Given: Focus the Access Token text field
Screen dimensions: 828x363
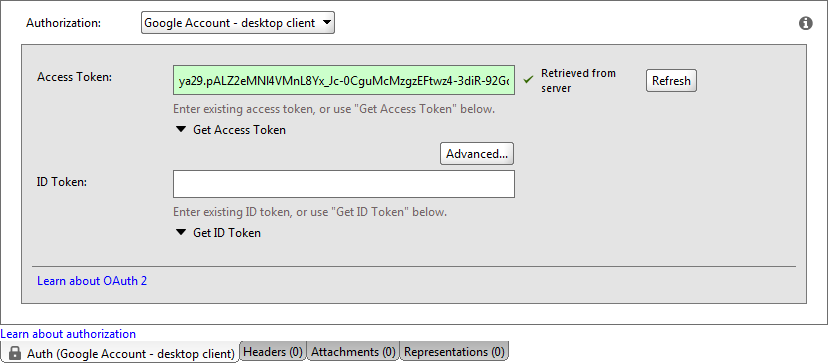Looking at the screenshot, I should 344,81.
